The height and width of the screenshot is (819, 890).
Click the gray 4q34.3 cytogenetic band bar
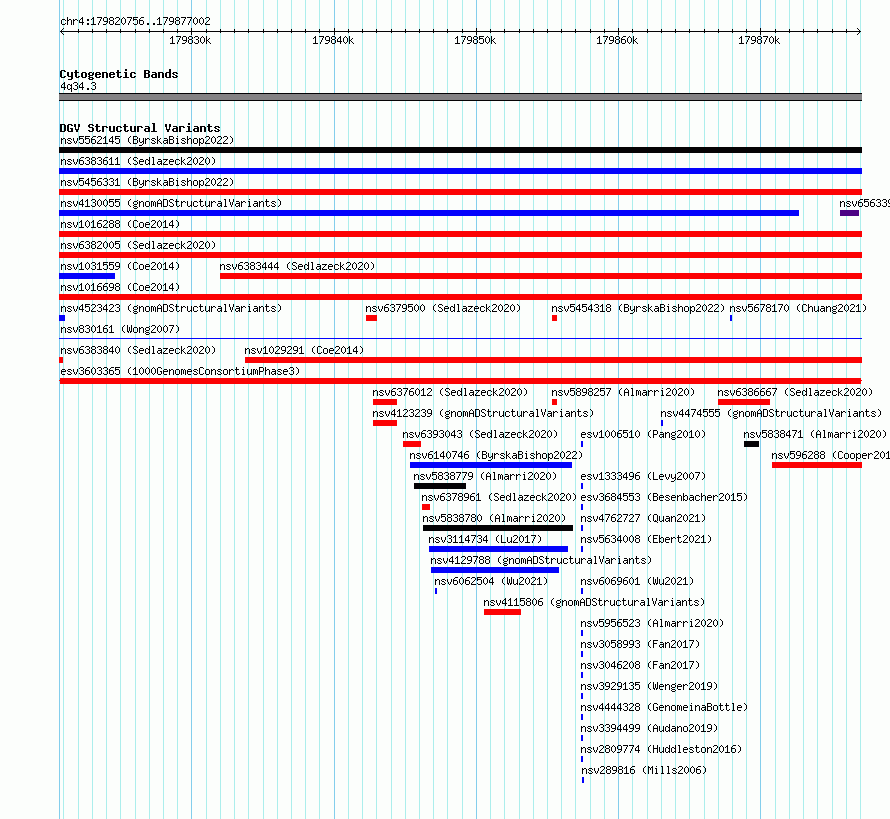460,97
